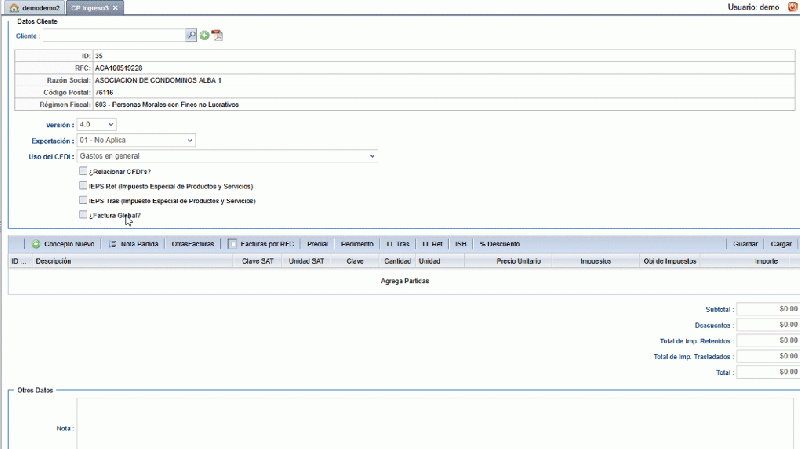Switch to the demodemo2 tab
The height and width of the screenshot is (449, 800).
click(33, 7)
